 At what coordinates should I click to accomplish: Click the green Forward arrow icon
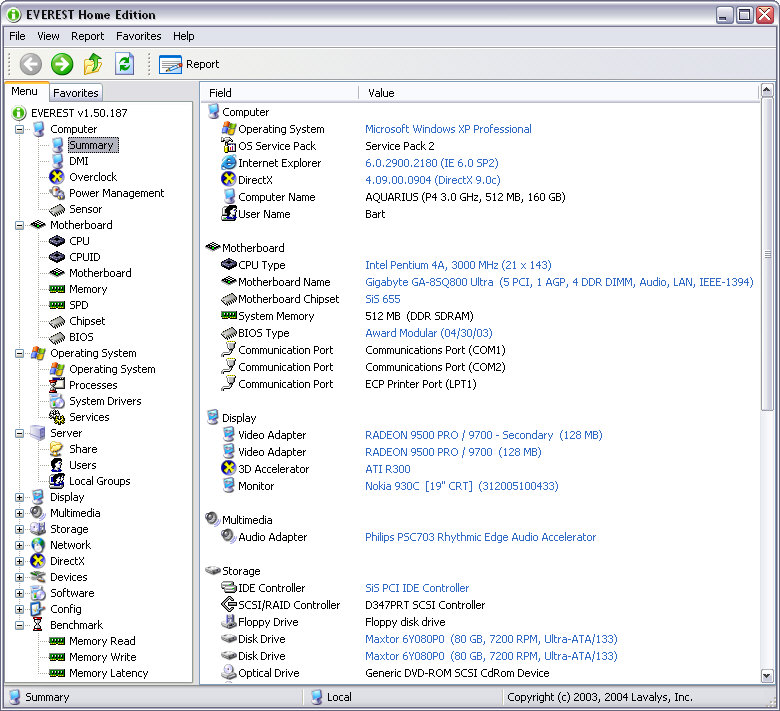click(x=62, y=64)
